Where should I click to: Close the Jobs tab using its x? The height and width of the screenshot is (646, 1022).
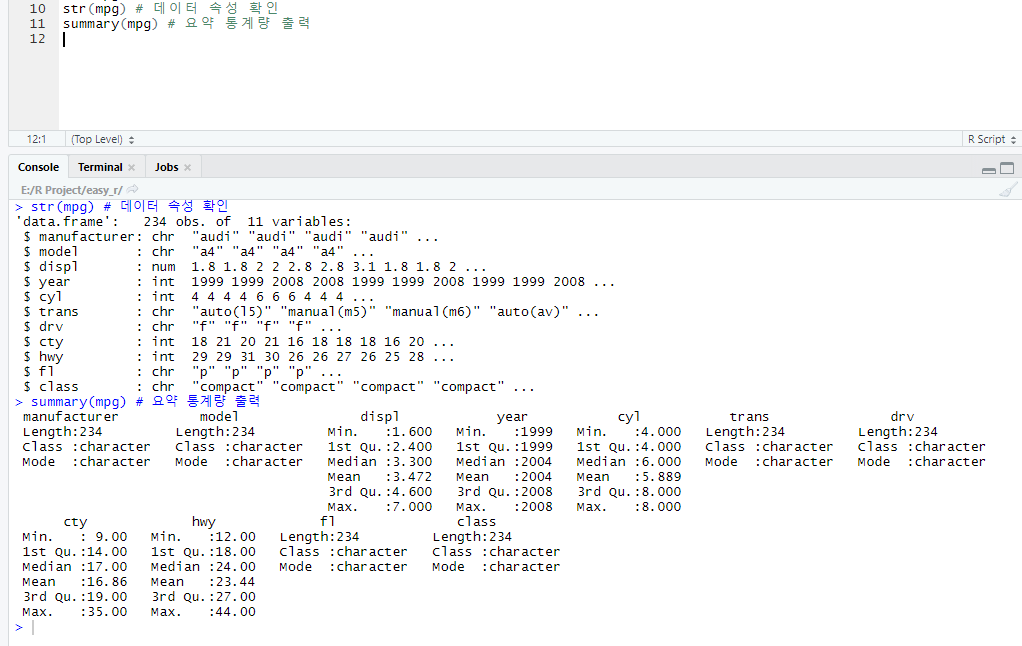tap(188, 168)
